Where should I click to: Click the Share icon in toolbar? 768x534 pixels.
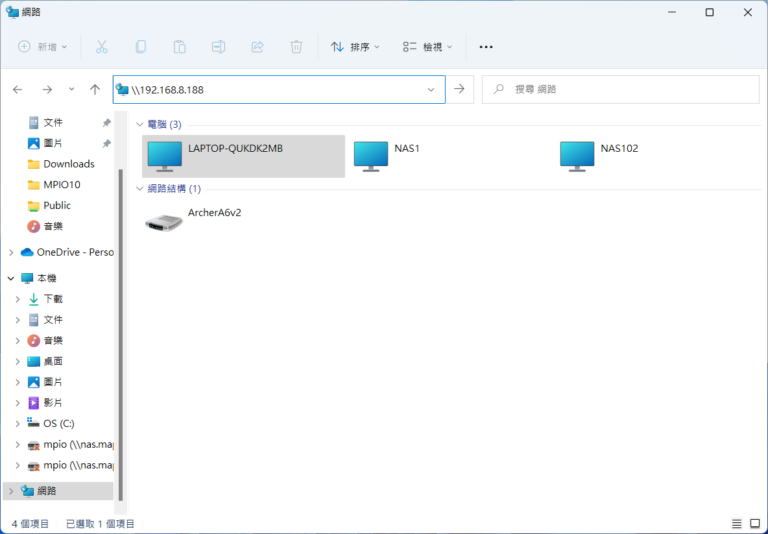click(257, 47)
